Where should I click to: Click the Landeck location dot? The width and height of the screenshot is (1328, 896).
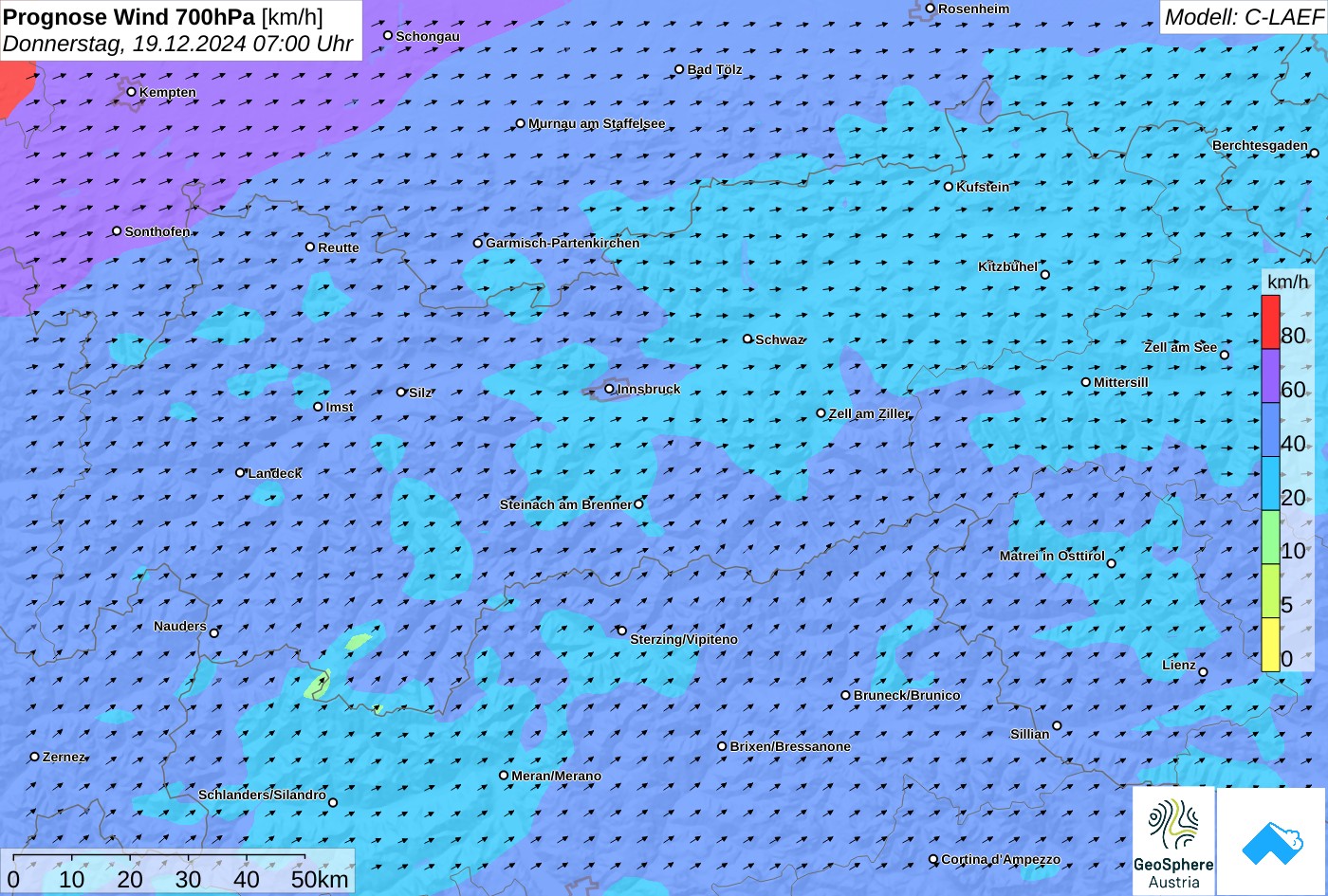(x=240, y=472)
